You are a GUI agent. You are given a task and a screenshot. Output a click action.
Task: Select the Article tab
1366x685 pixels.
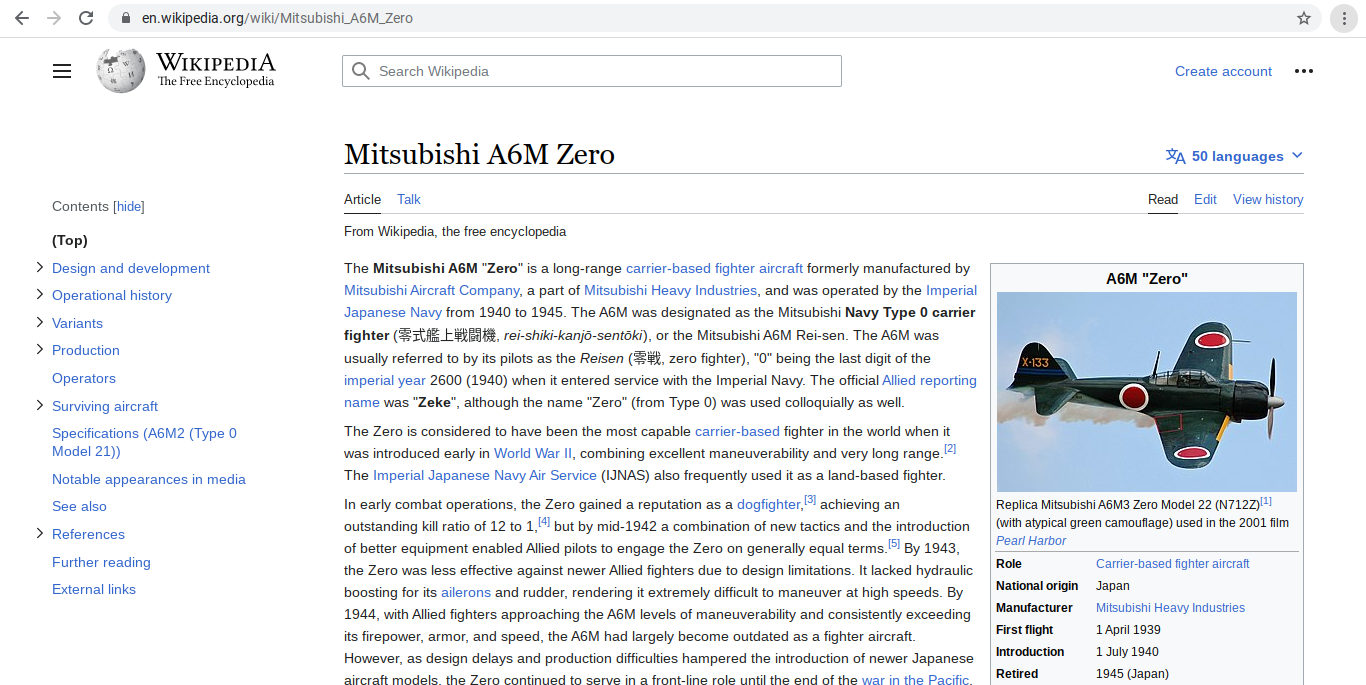362,199
